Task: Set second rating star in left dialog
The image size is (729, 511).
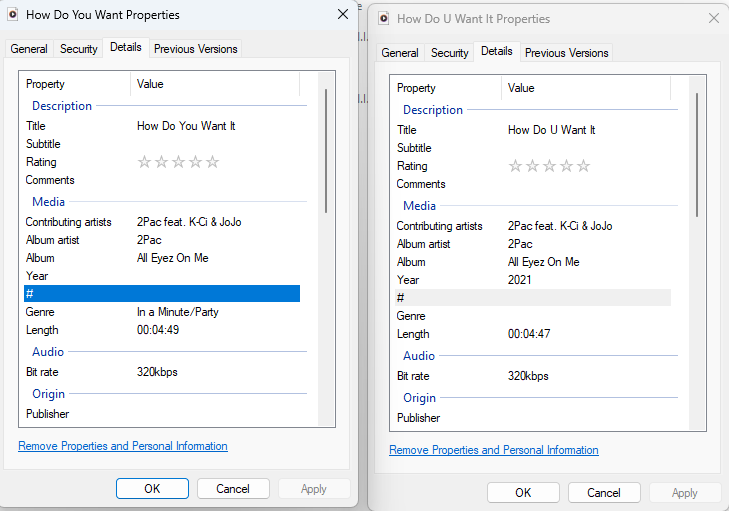Action: 161,162
